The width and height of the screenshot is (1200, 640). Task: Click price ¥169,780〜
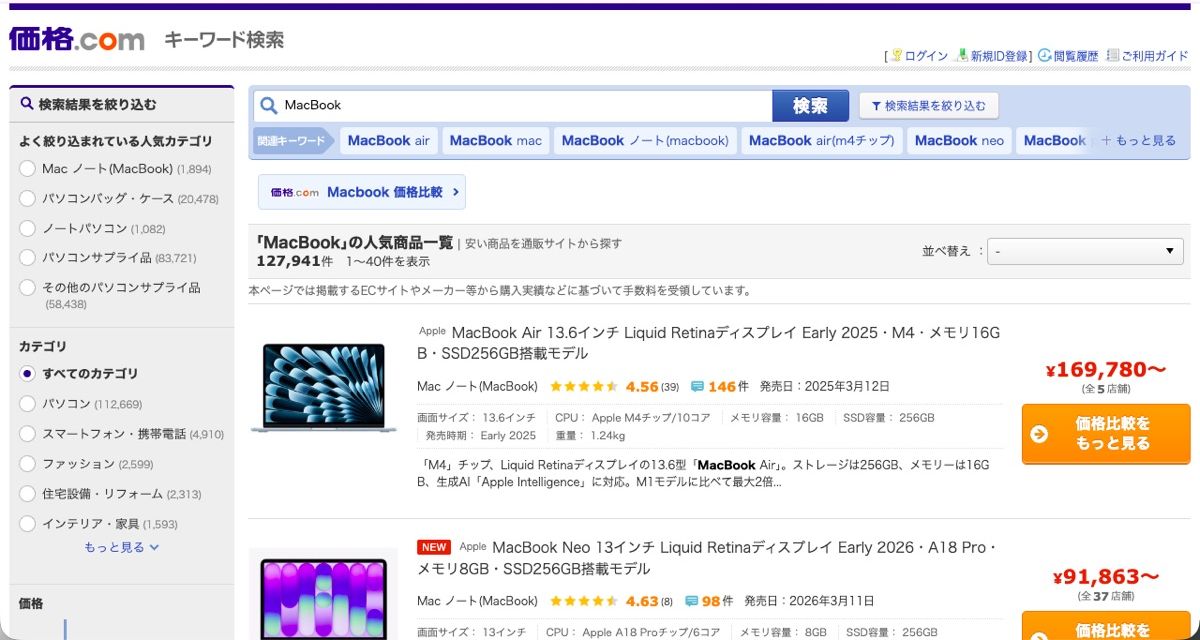(x=1106, y=371)
